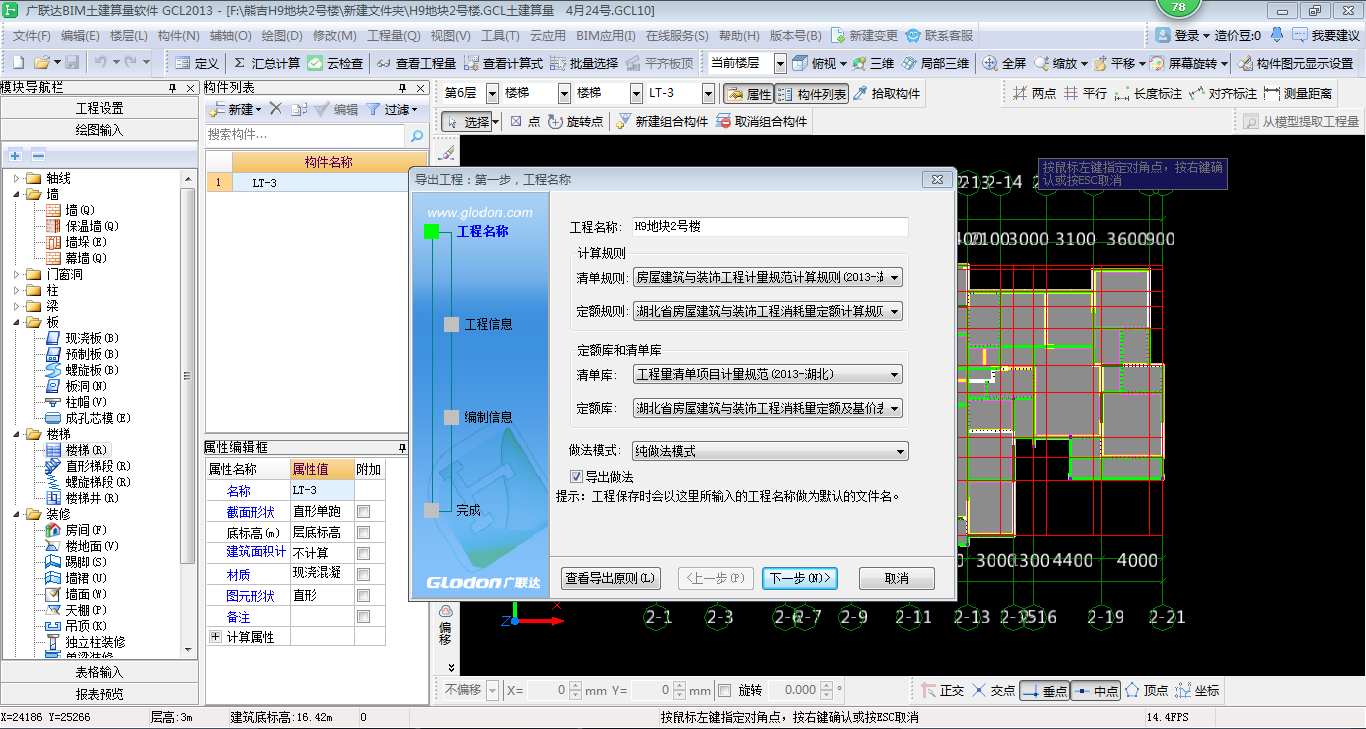Check 附加 box for 建筑面积计 row
The height and width of the screenshot is (729, 1366).
tap(364, 553)
